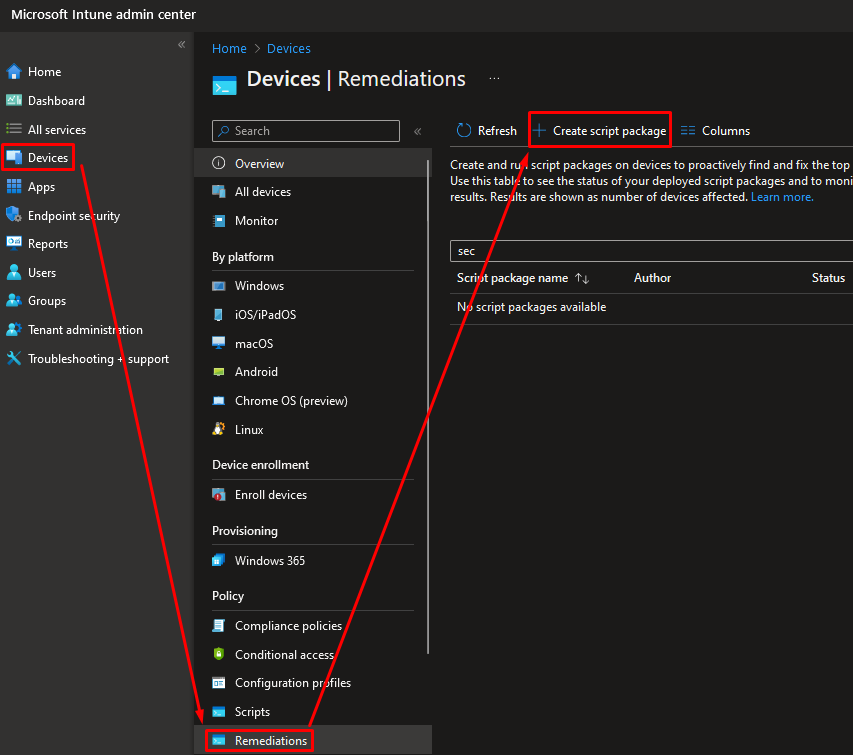This screenshot has height=755, width=853.
Task: Click the Linux penguin icon
Action: click(219, 429)
